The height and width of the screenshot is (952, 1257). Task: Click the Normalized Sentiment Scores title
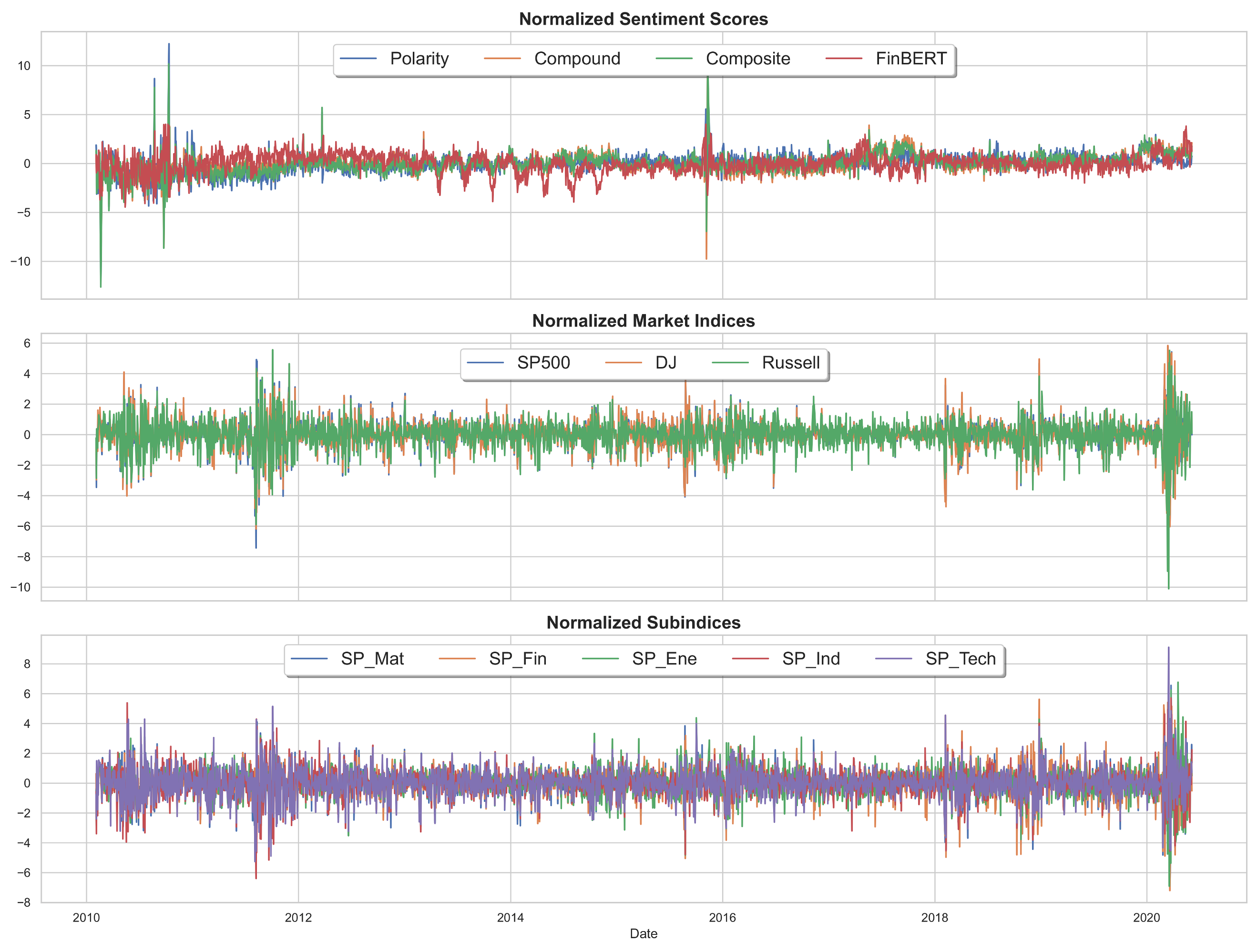click(643, 20)
